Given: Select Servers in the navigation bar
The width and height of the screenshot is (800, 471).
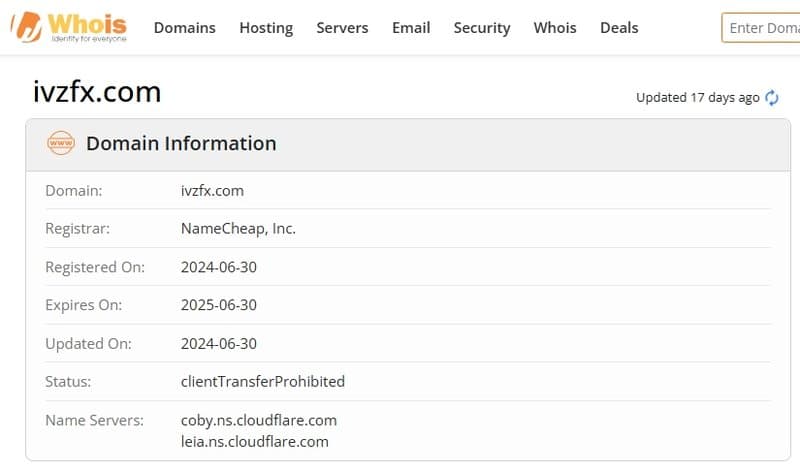Looking at the screenshot, I should (342, 28).
